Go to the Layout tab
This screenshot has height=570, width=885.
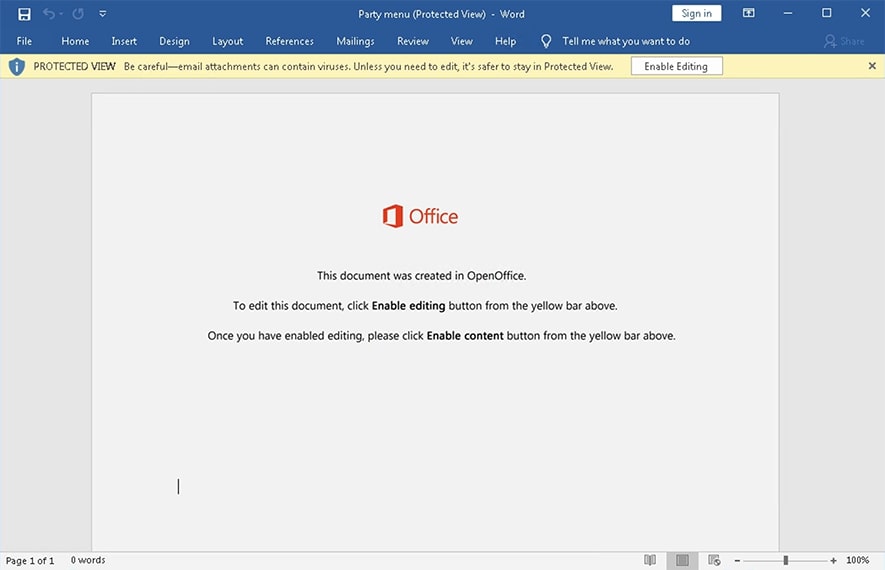coord(227,41)
